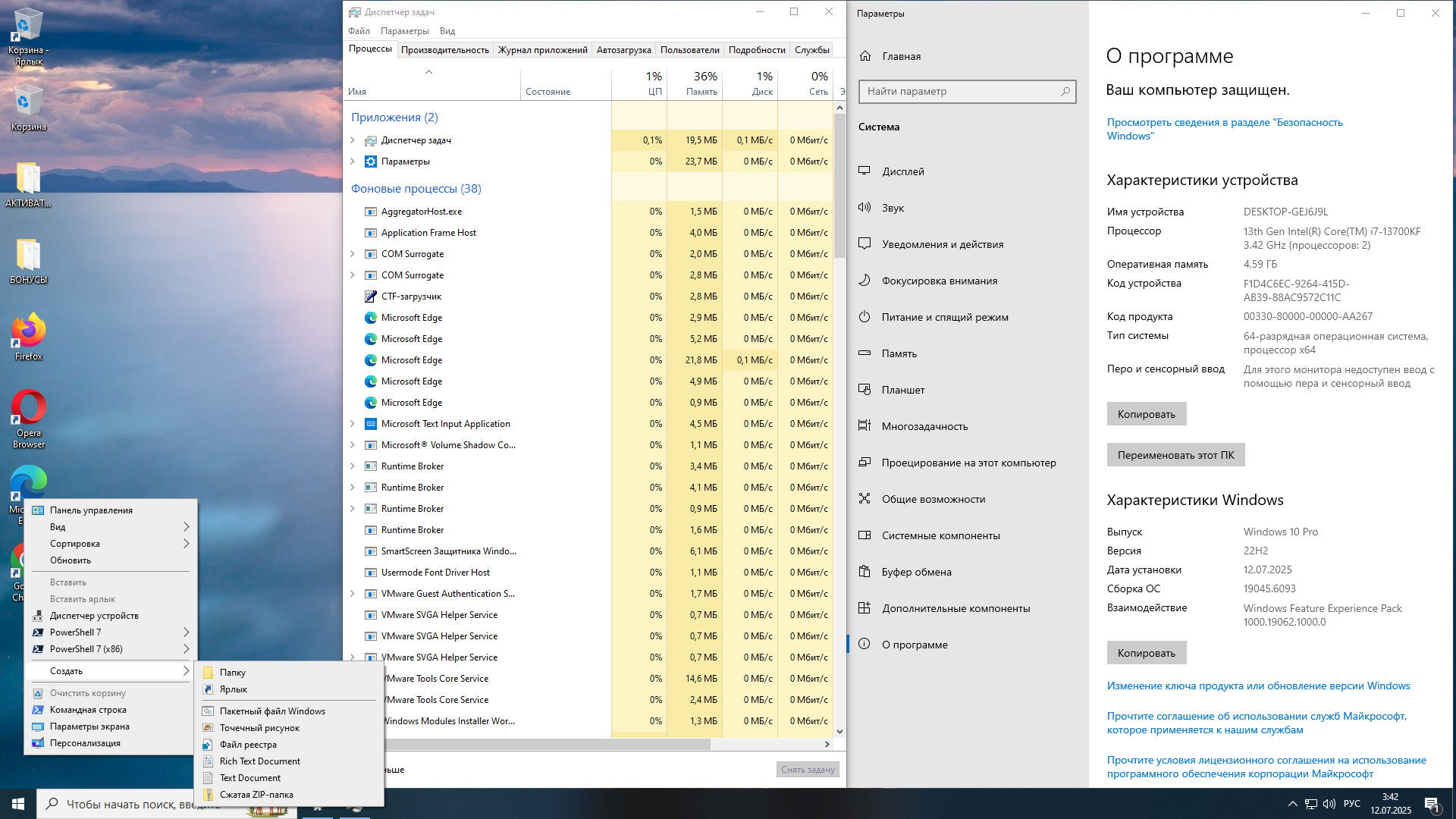Click the РУС language indicator
Image resolution: width=1456 pixels, height=819 pixels.
coord(1351,804)
